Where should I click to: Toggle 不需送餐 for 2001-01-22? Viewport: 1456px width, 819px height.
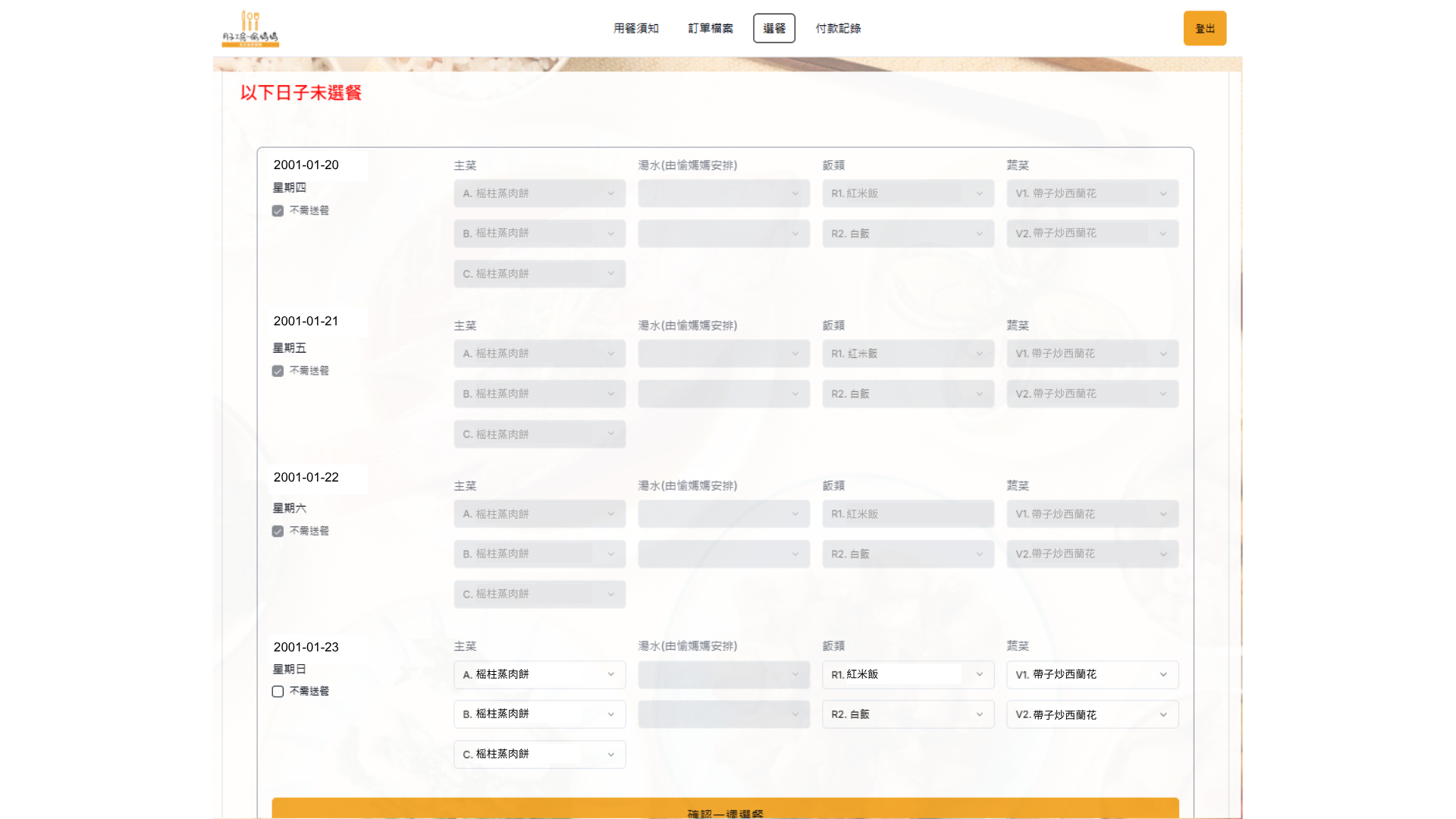(278, 532)
